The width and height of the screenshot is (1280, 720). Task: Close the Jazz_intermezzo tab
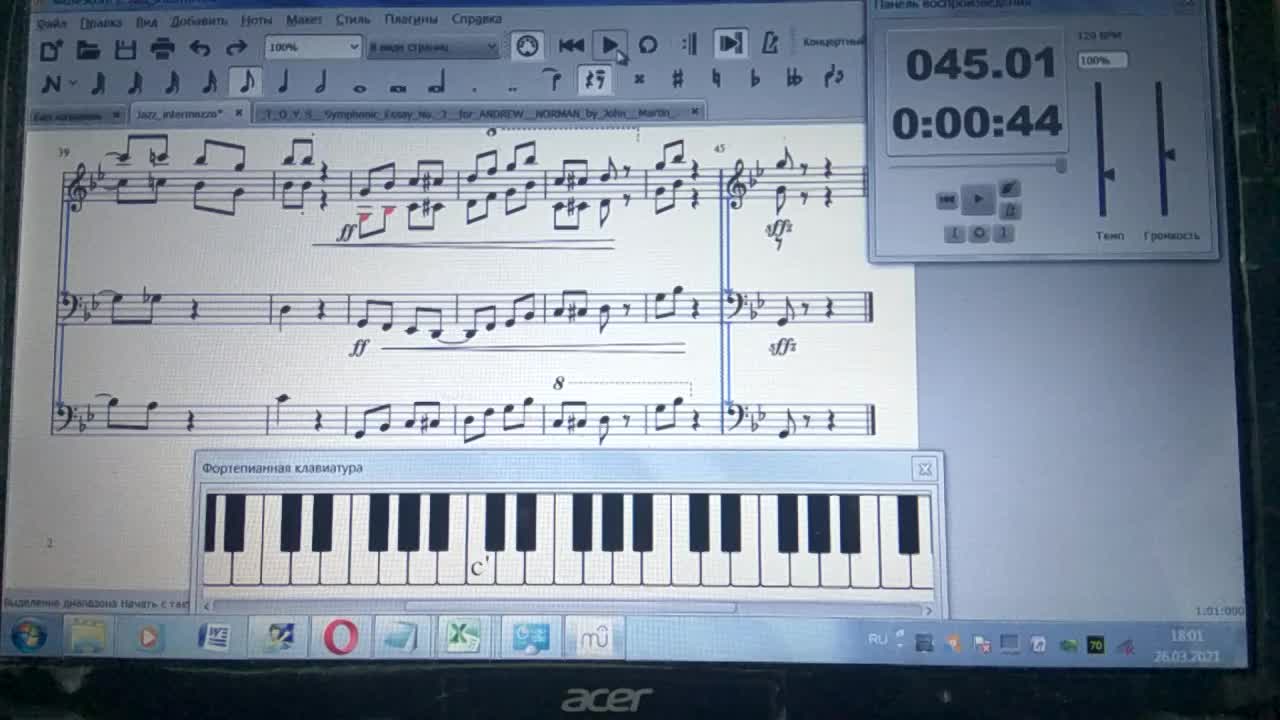tap(239, 113)
